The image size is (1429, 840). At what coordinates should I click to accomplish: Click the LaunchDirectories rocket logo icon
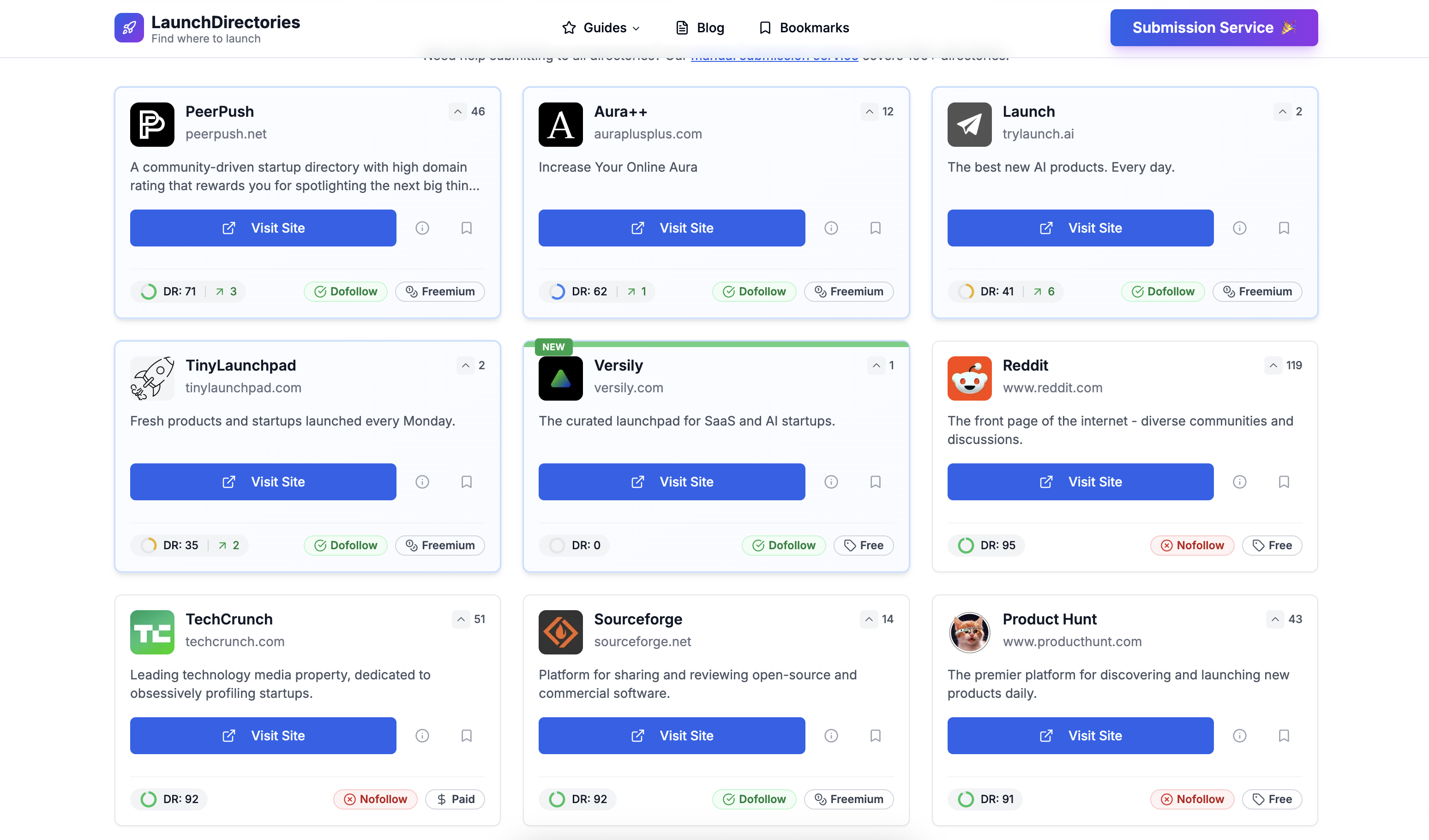pyautogui.click(x=129, y=28)
